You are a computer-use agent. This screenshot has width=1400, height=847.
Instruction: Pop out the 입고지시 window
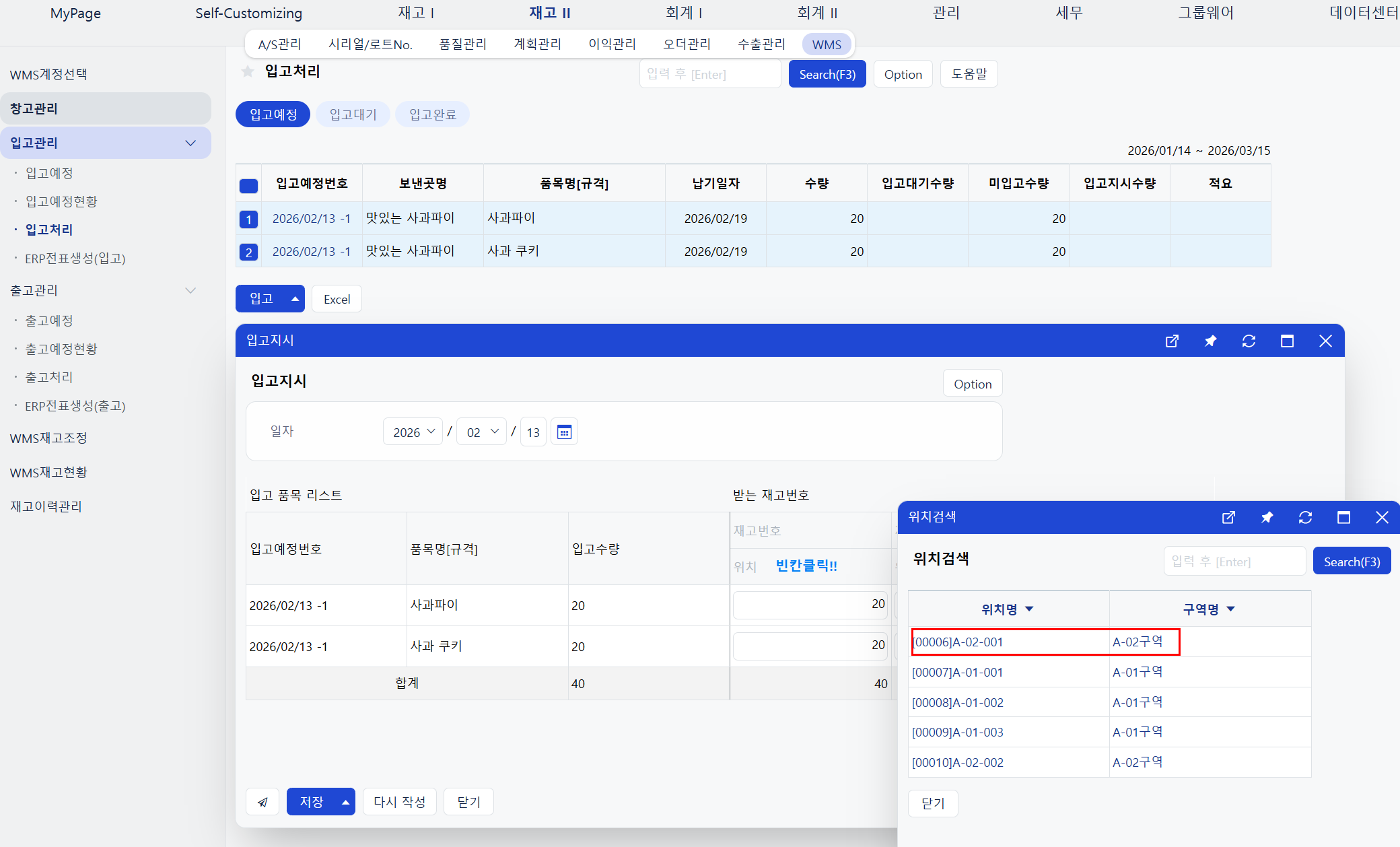point(1172,341)
